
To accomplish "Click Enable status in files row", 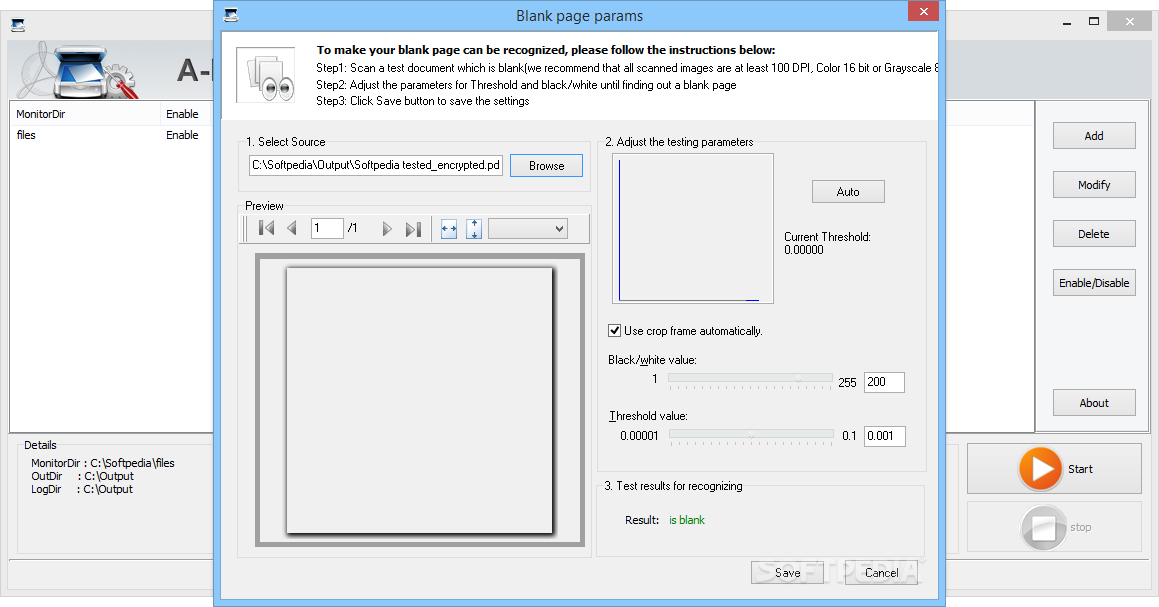I will [182, 135].
